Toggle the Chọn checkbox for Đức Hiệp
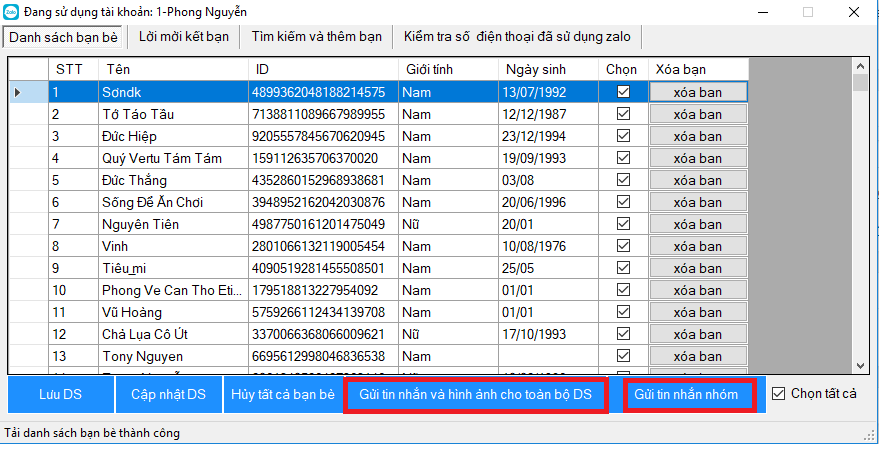This screenshot has width=879, height=460. coord(624,135)
